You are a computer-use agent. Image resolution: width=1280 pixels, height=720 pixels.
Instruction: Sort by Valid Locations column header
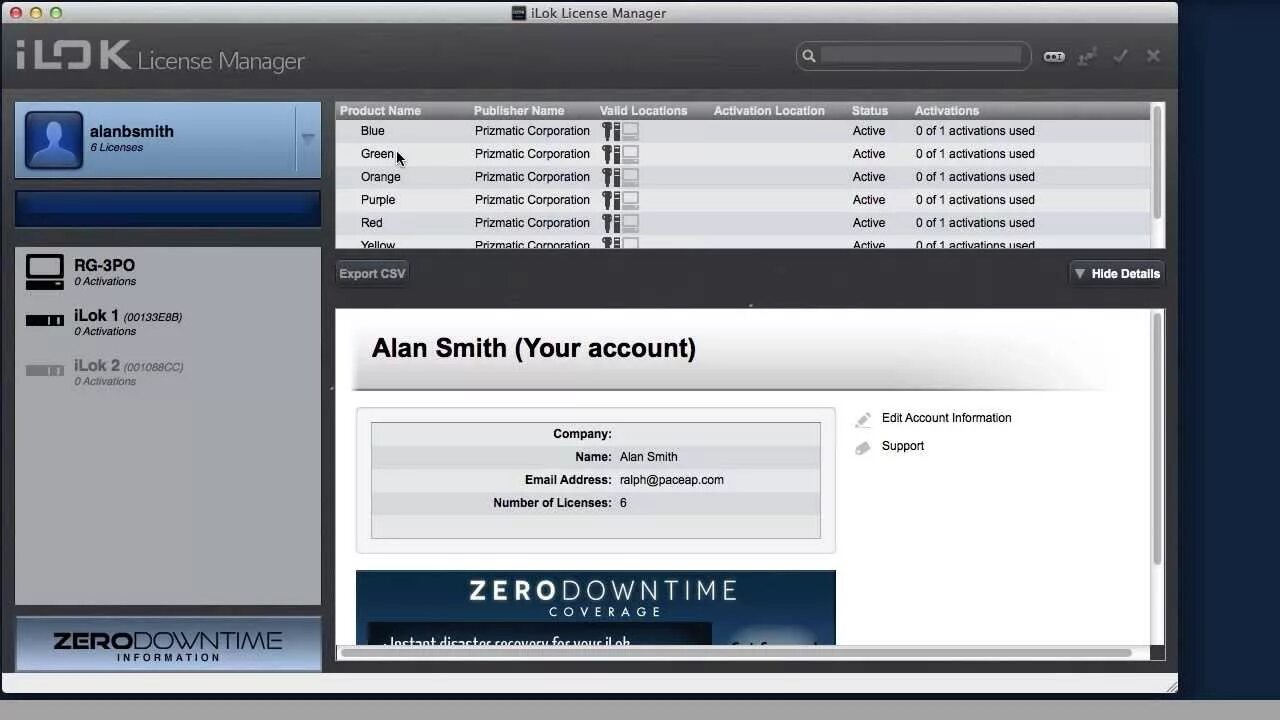(x=643, y=111)
